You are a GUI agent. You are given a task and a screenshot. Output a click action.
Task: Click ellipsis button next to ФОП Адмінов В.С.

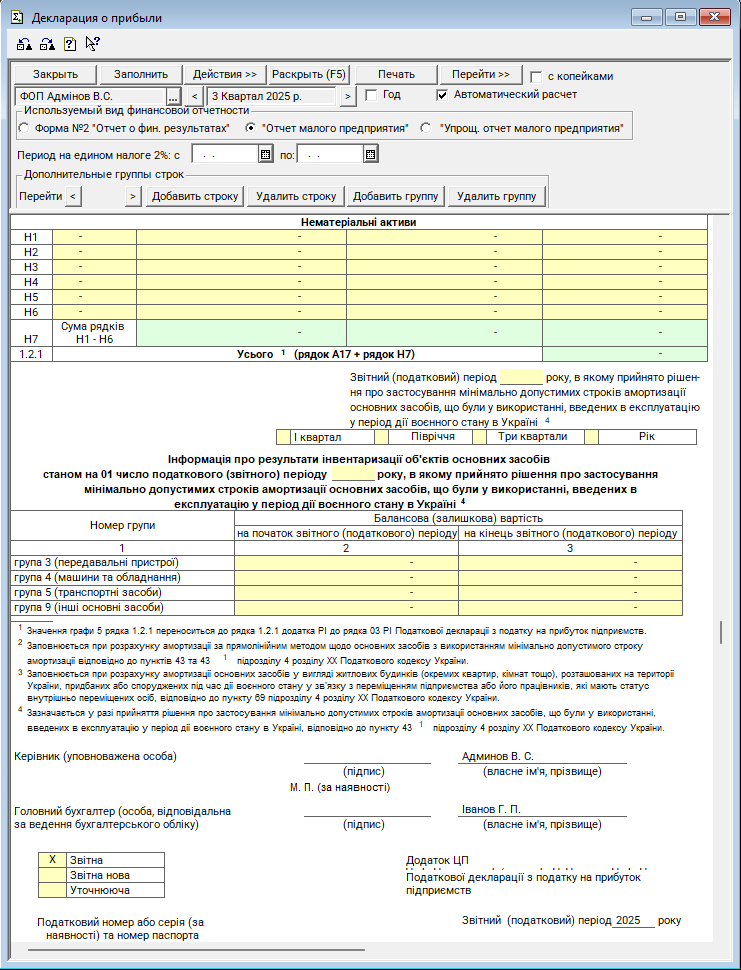coord(173,96)
